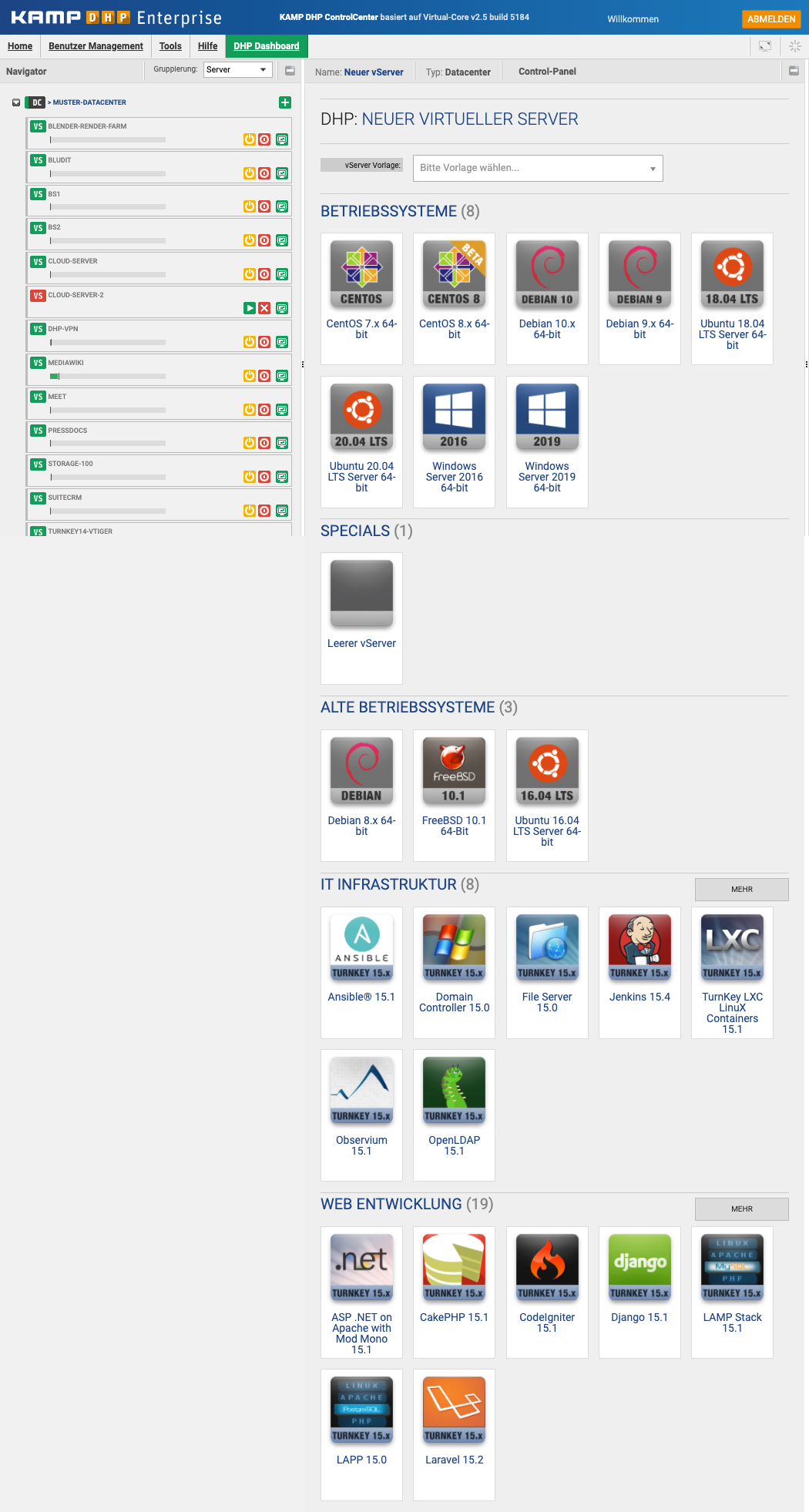Screen dimensions: 809x1512
Task: Click the yellow shutdown icon for MEDIAWIKI
Action: [250, 376]
